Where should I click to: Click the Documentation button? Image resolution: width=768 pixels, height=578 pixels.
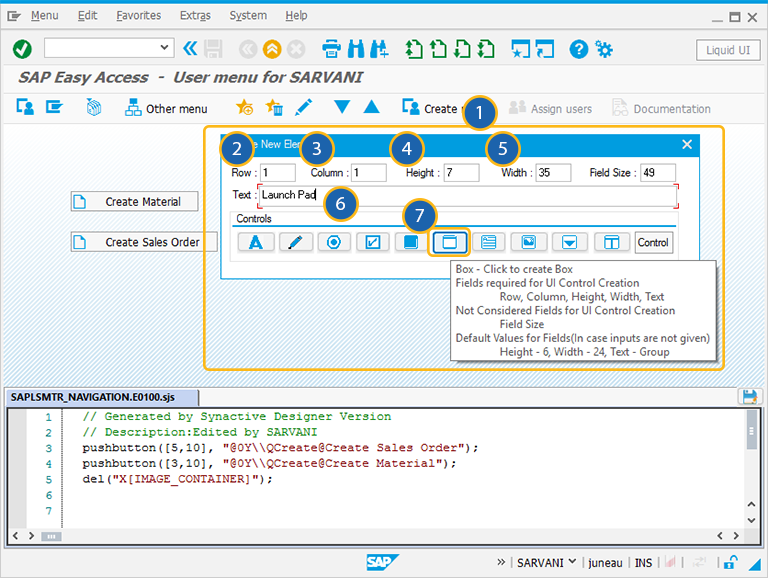[661, 108]
